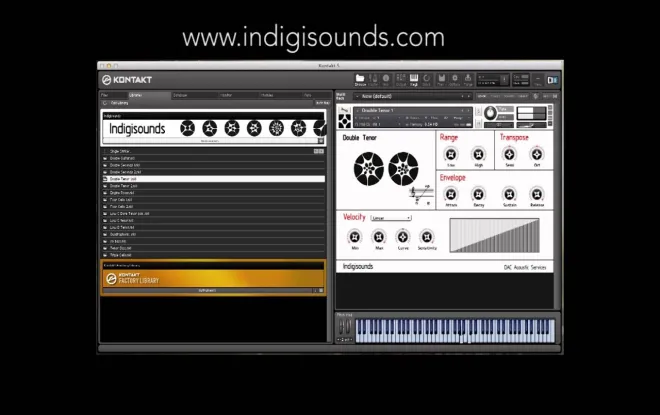Click the Double Tenor instrument thumbnail icon
Viewport: 660px width, 415px height.
coord(345,121)
